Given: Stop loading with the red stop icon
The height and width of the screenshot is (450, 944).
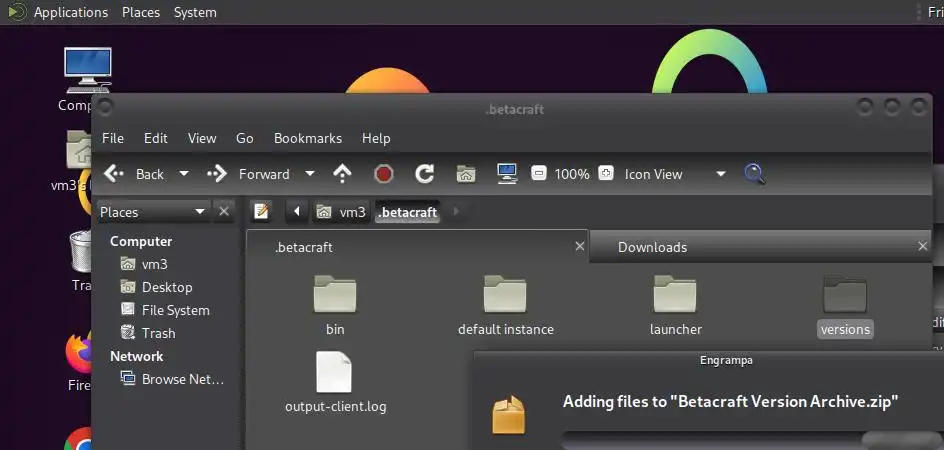Looking at the screenshot, I should click(x=384, y=174).
